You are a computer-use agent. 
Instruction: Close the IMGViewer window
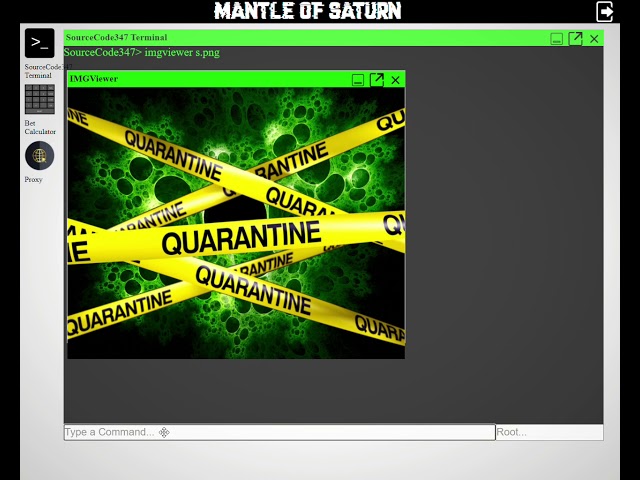pos(395,80)
